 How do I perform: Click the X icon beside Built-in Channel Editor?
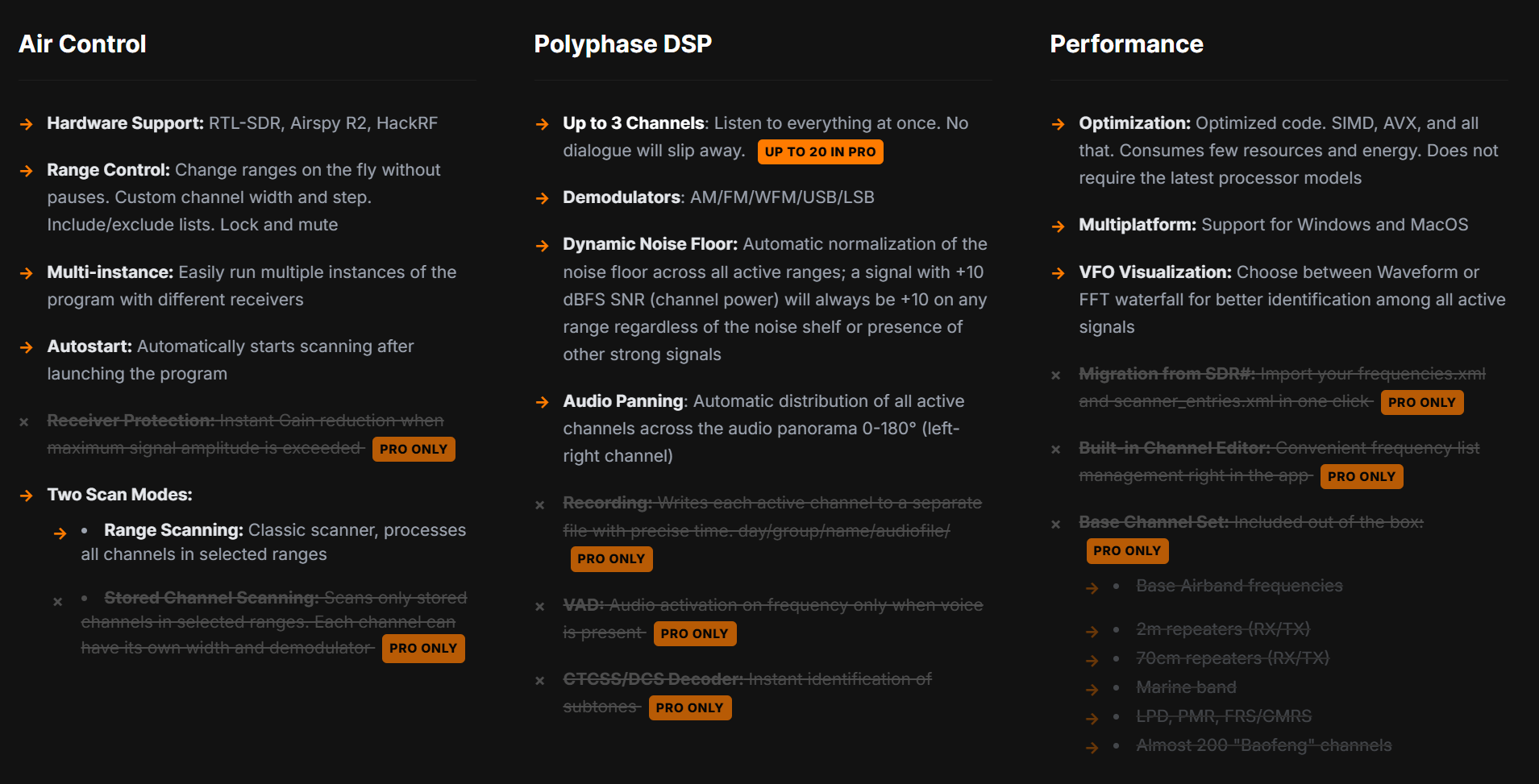point(1056,450)
